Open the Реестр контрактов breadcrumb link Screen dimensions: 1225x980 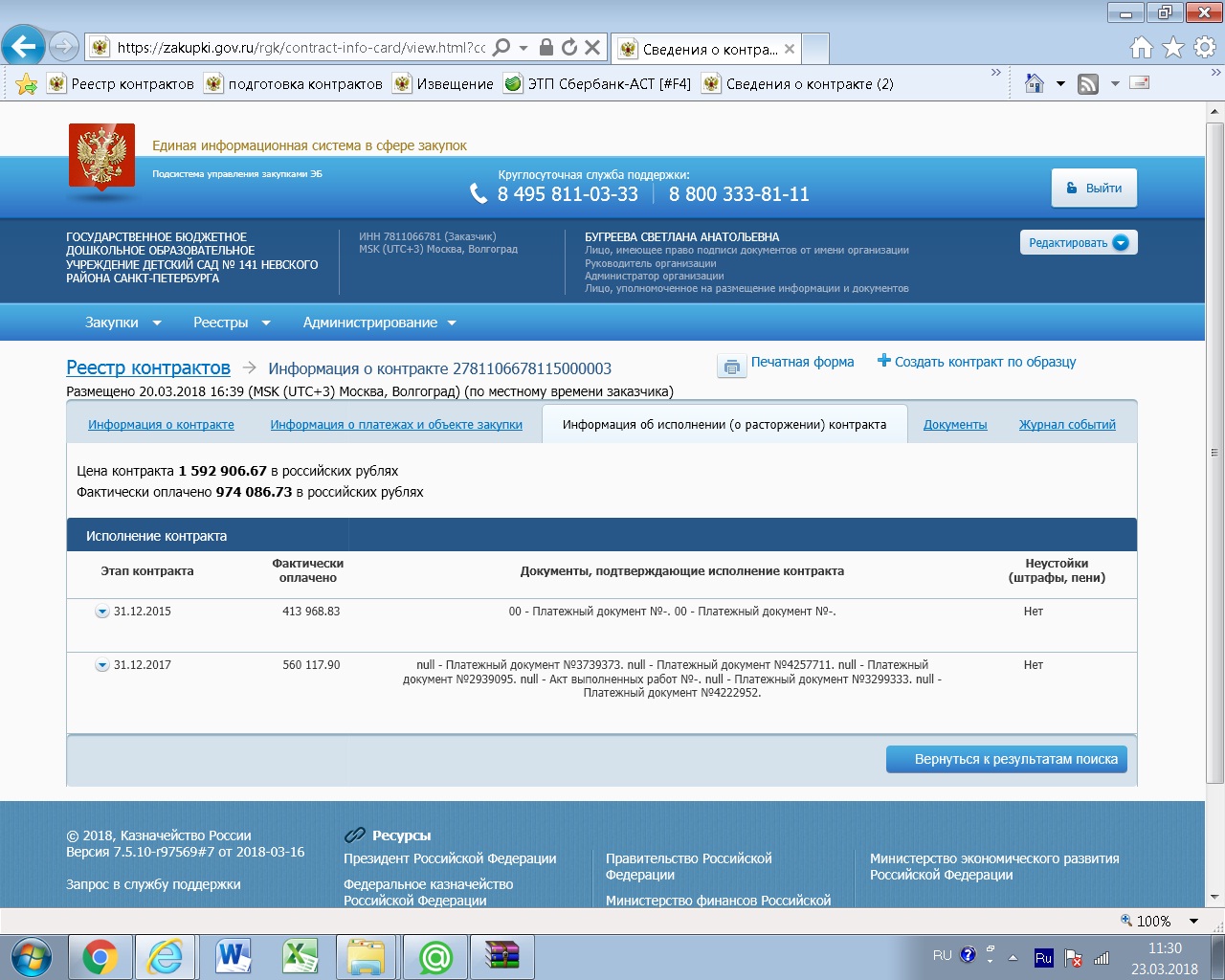(x=148, y=367)
